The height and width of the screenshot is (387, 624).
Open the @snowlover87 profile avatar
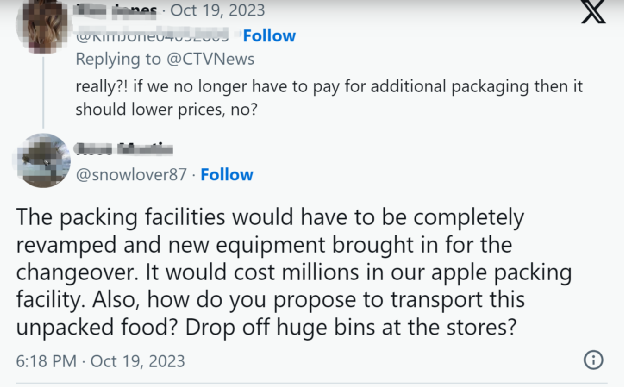[43, 160]
